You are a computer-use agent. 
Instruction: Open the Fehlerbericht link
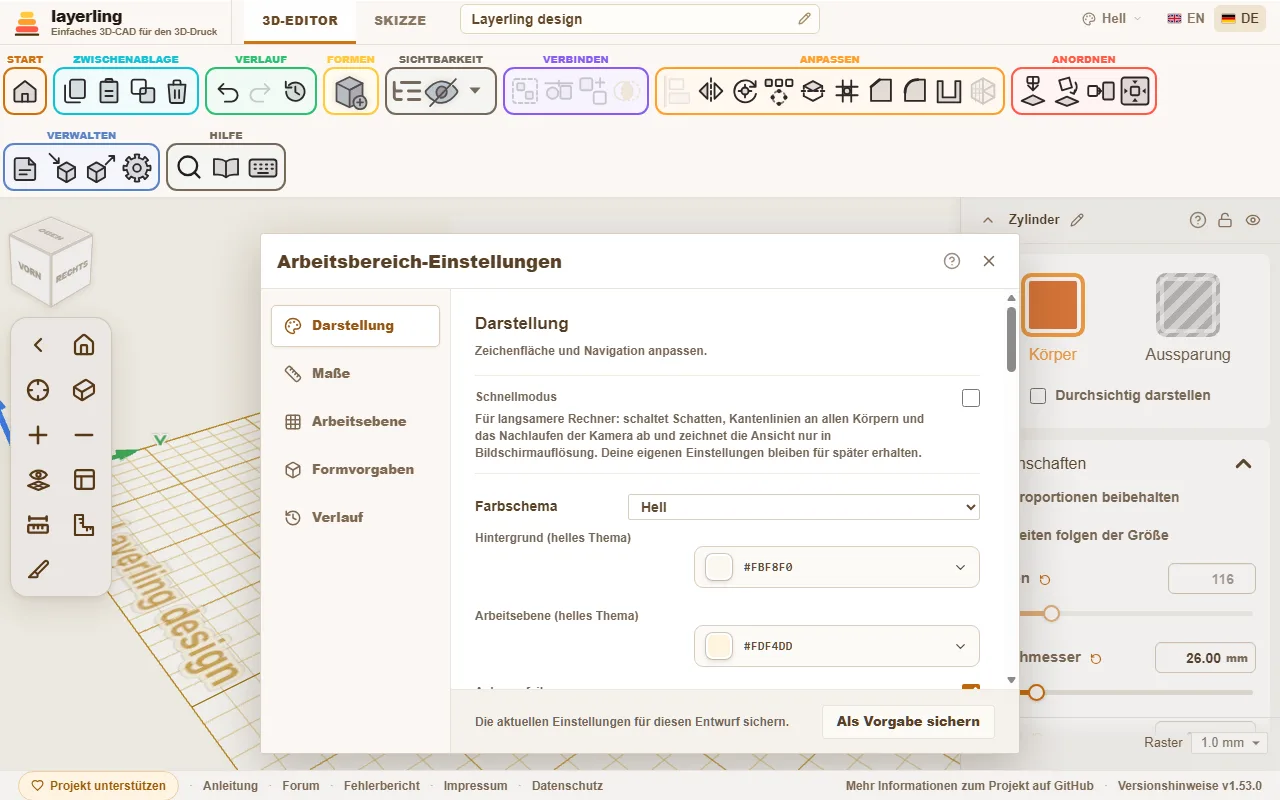(x=382, y=786)
